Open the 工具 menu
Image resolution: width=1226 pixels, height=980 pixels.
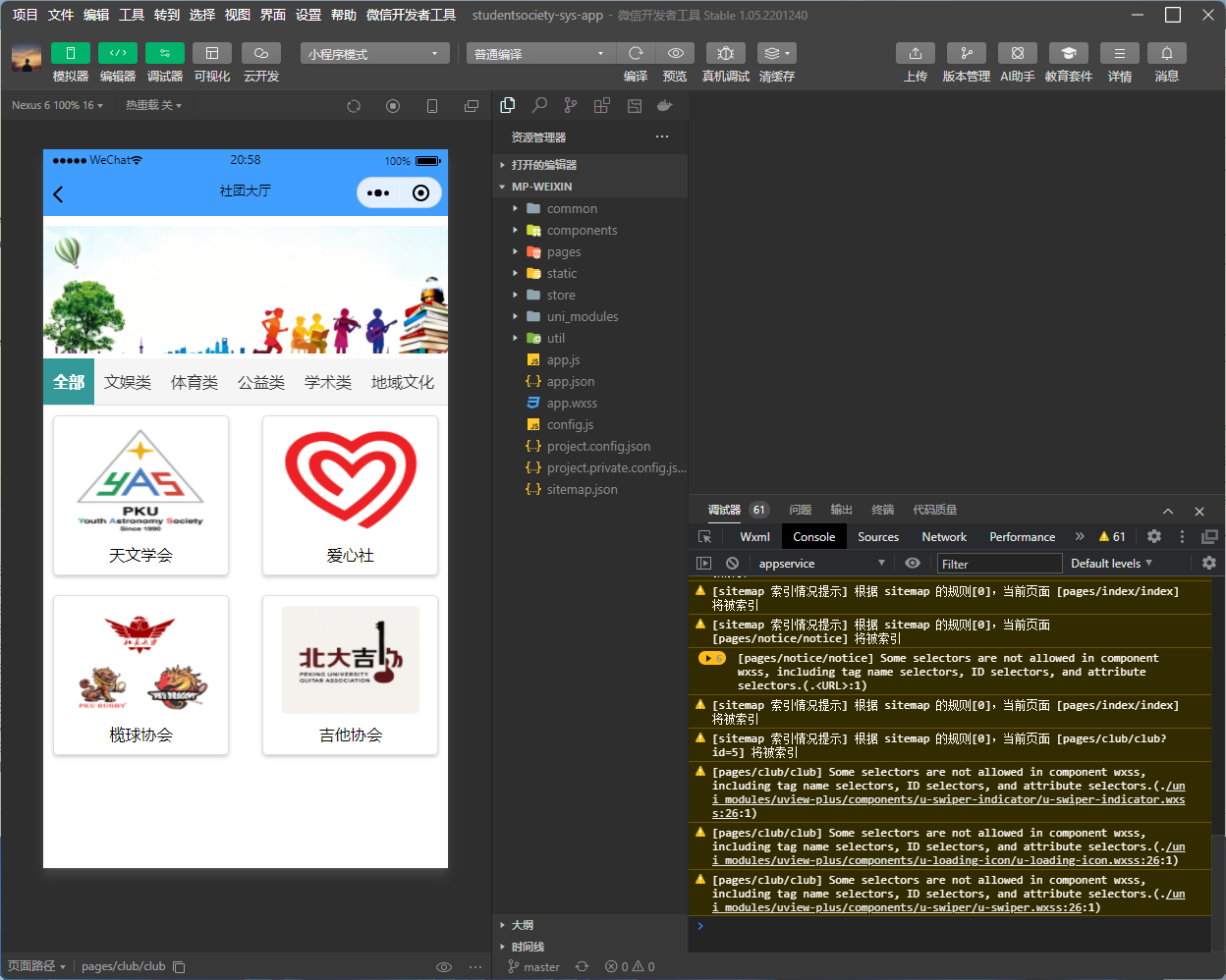pos(132,15)
